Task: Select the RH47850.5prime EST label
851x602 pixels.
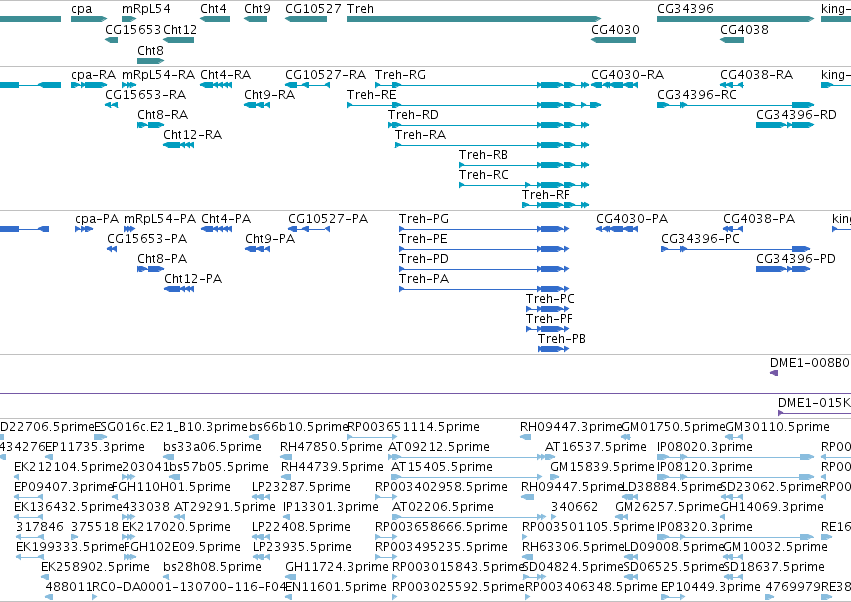Action: 332,447
